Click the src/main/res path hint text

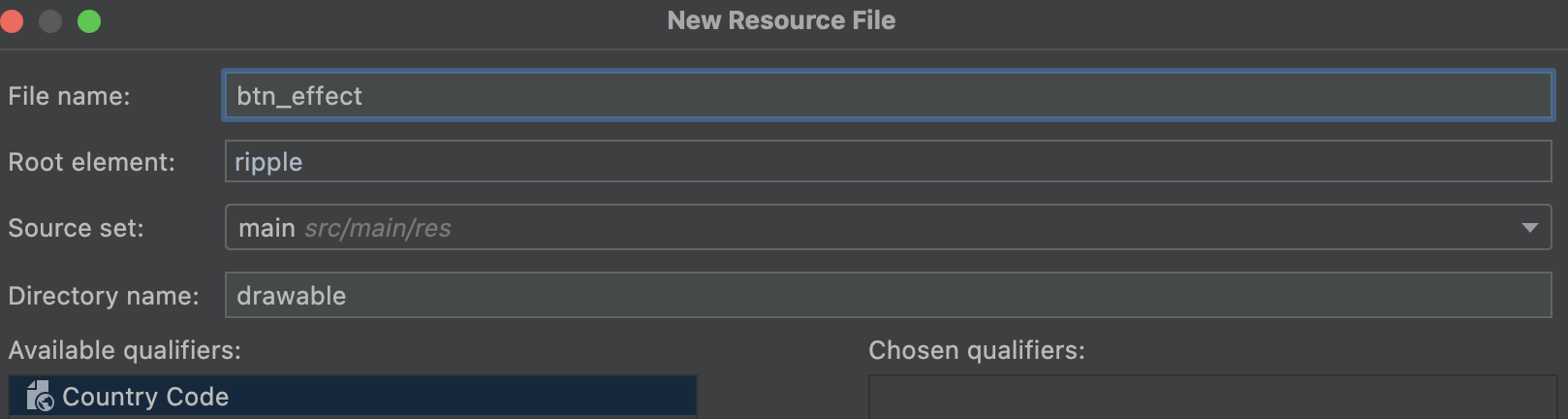[x=378, y=228]
